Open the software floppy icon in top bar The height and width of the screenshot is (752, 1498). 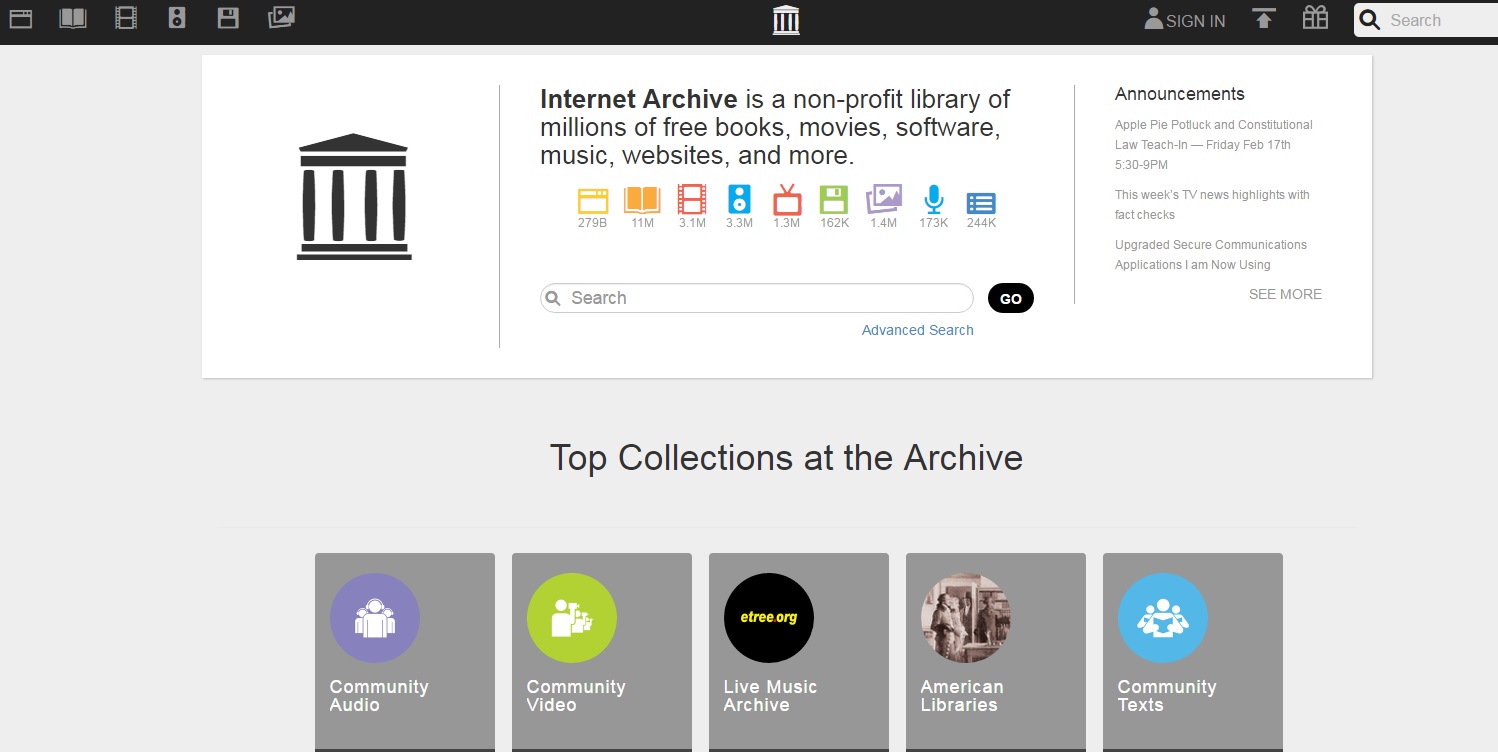228,18
